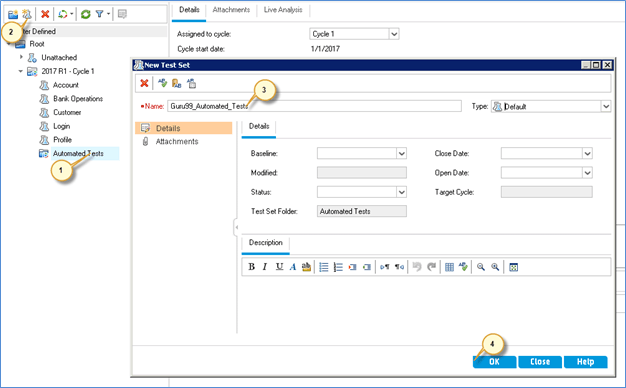Open the Open Date dropdown
The width and height of the screenshot is (626, 388).
point(587,172)
